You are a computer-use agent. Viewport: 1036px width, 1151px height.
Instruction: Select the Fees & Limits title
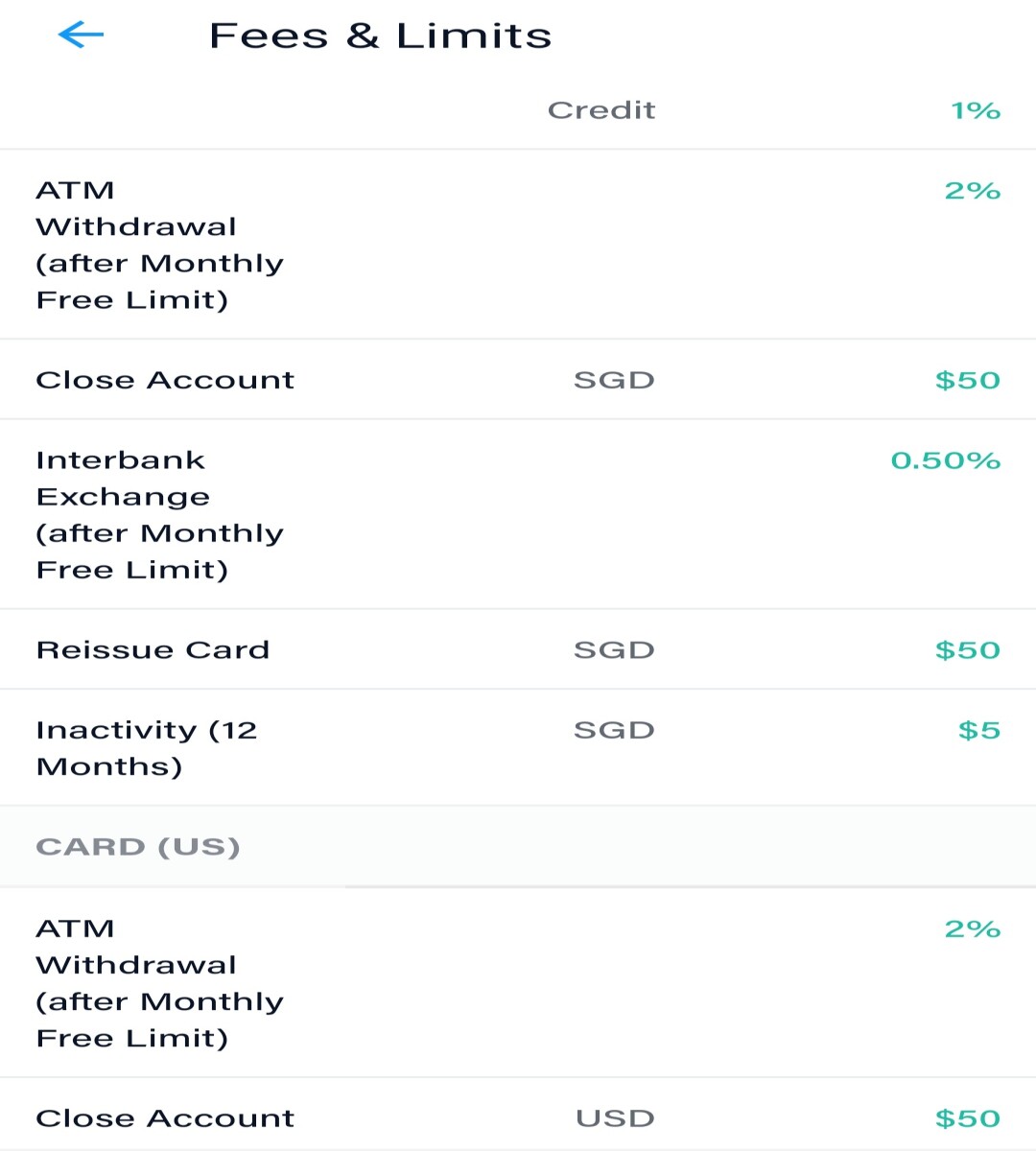click(x=380, y=36)
